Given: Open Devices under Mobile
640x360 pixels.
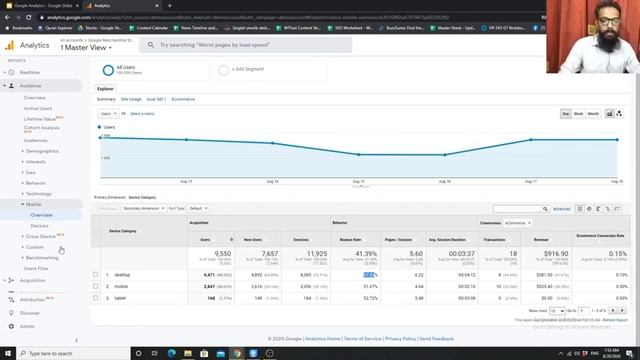Looking at the screenshot, I should tap(40, 226).
